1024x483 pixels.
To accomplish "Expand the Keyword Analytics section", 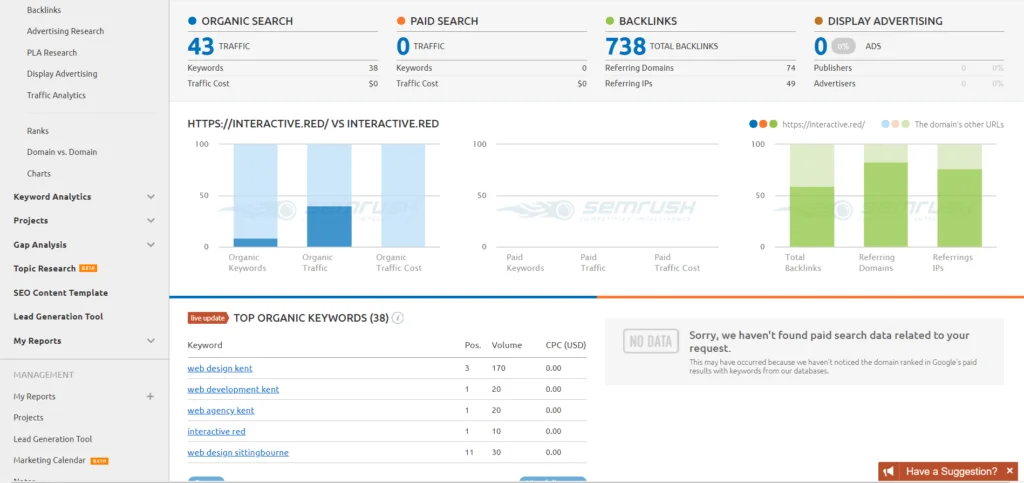I will pyautogui.click(x=151, y=196).
